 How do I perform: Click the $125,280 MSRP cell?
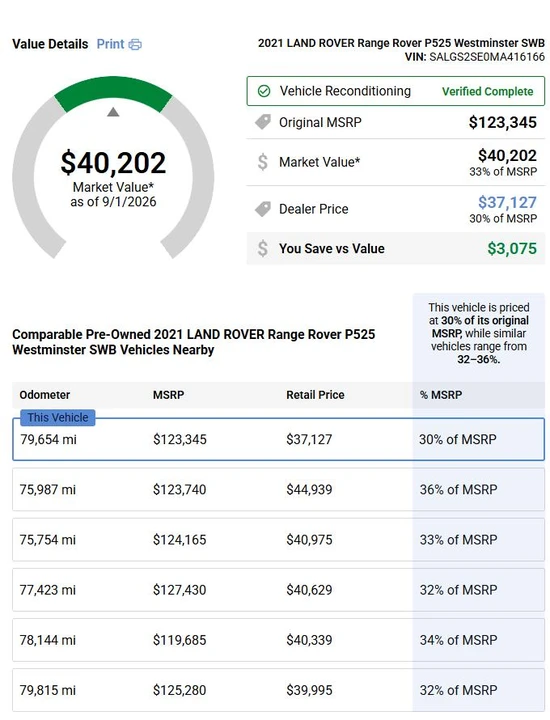coord(180,690)
